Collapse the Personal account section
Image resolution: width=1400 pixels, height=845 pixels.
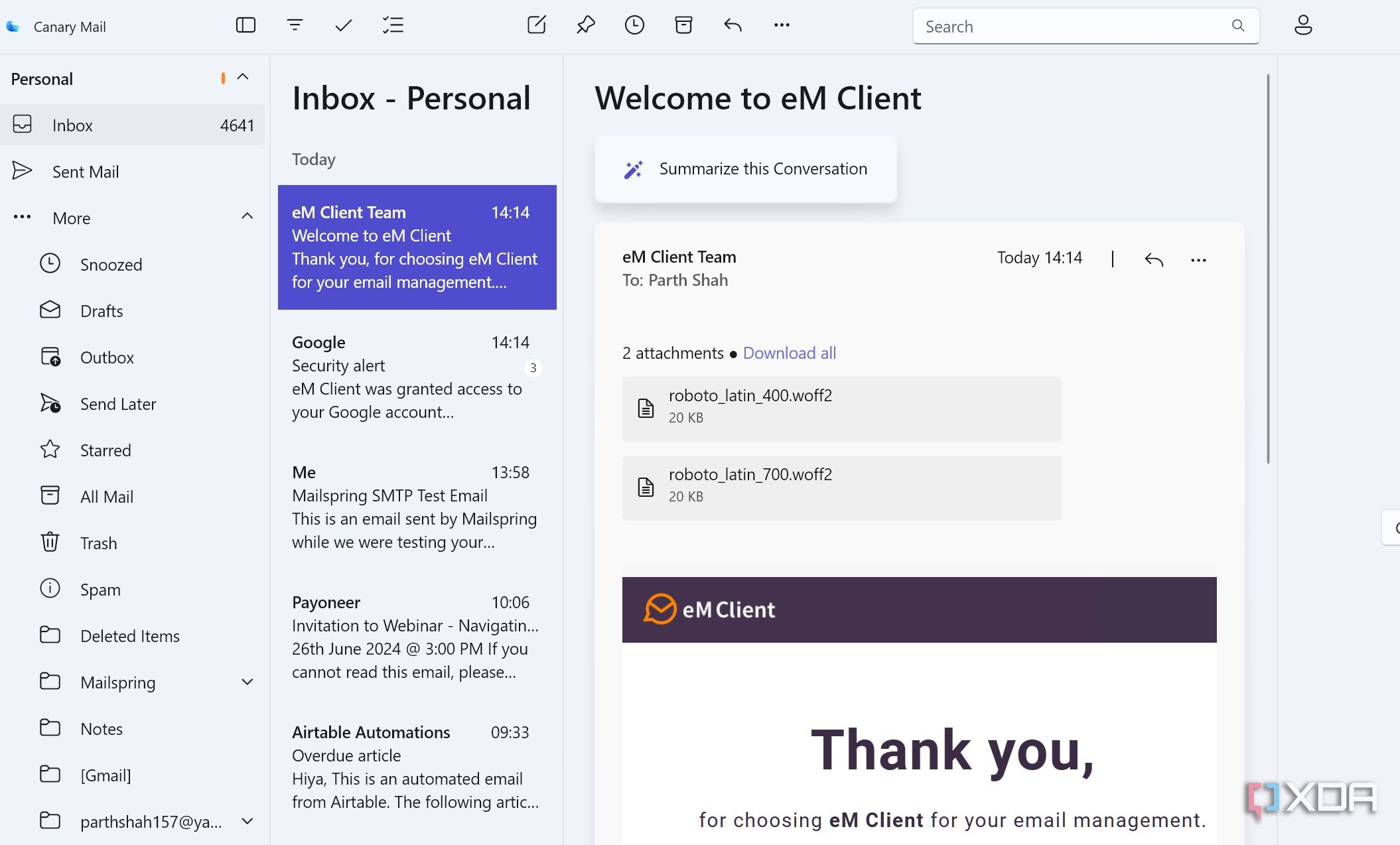(243, 78)
